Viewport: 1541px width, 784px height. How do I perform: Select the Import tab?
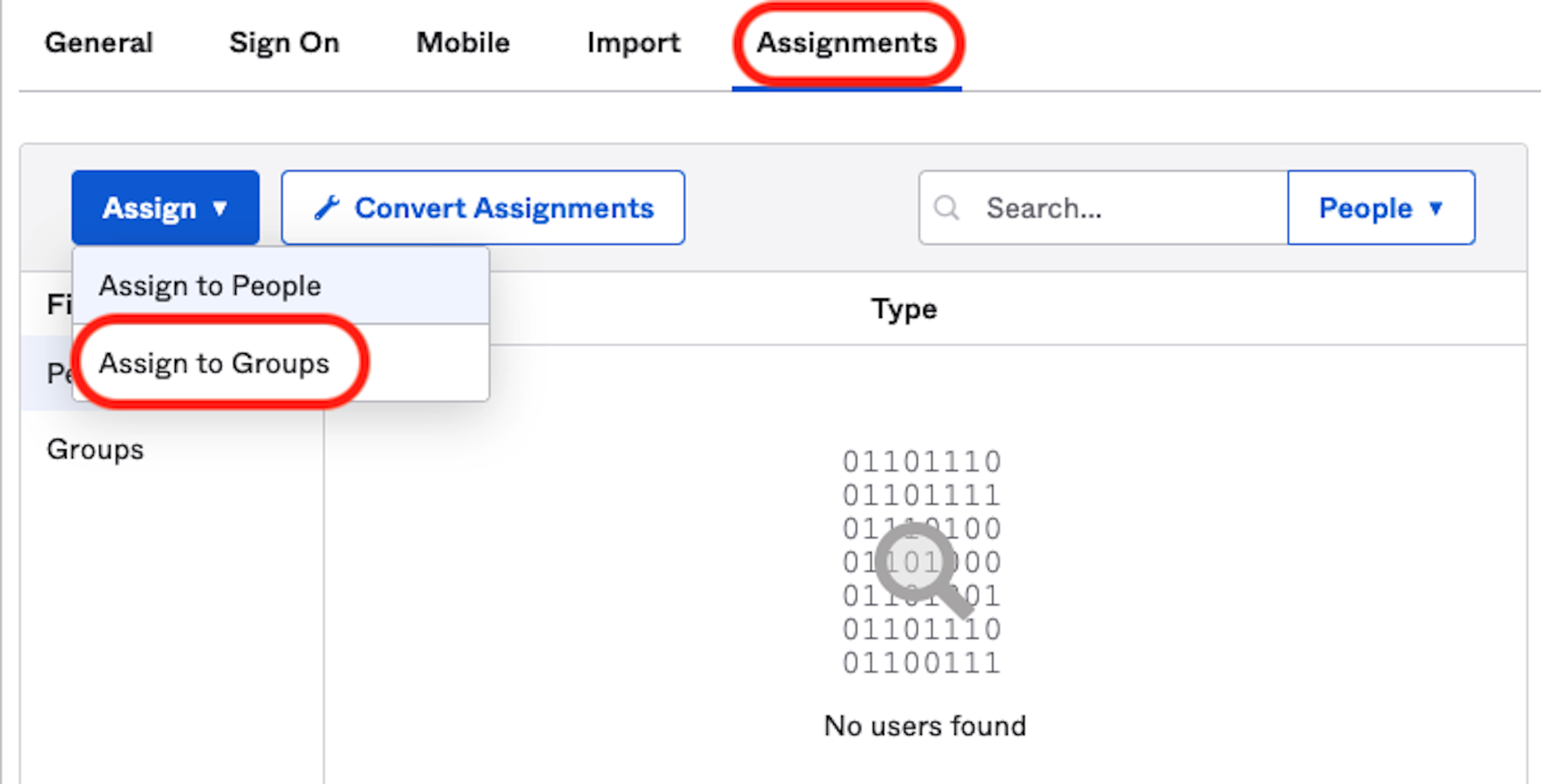click(633, 43)
